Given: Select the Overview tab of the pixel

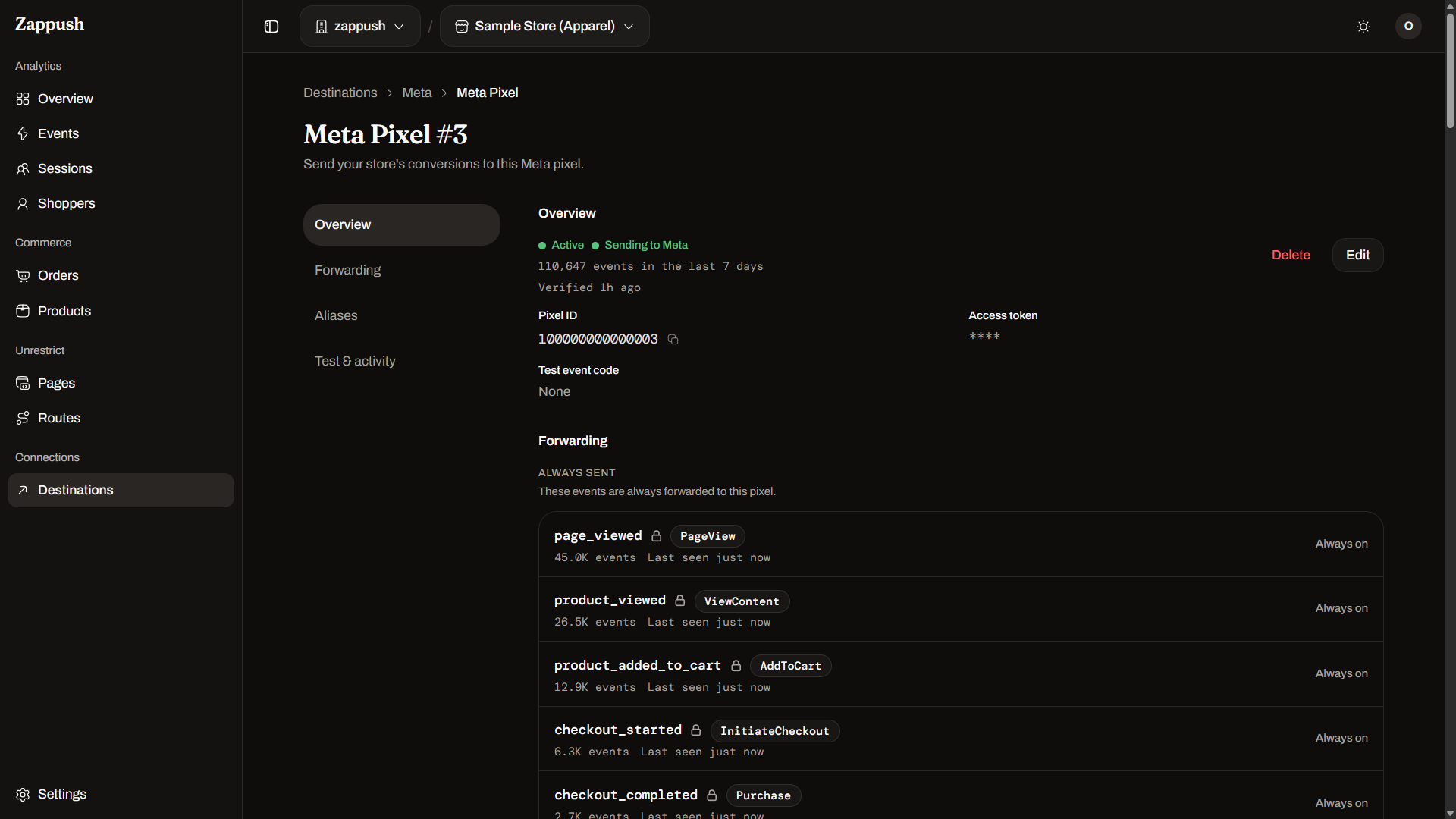Looking at the screenshot, I should click(402, 224).
